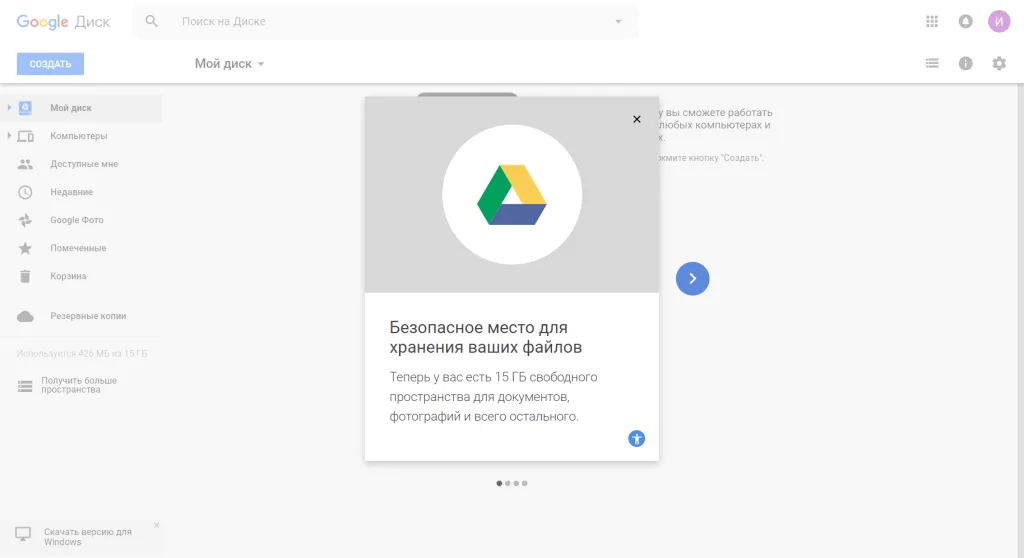Screen dimensions: 1024x558
Task: Click the Помеченные star icon
Action: click(x=25, y=248)
